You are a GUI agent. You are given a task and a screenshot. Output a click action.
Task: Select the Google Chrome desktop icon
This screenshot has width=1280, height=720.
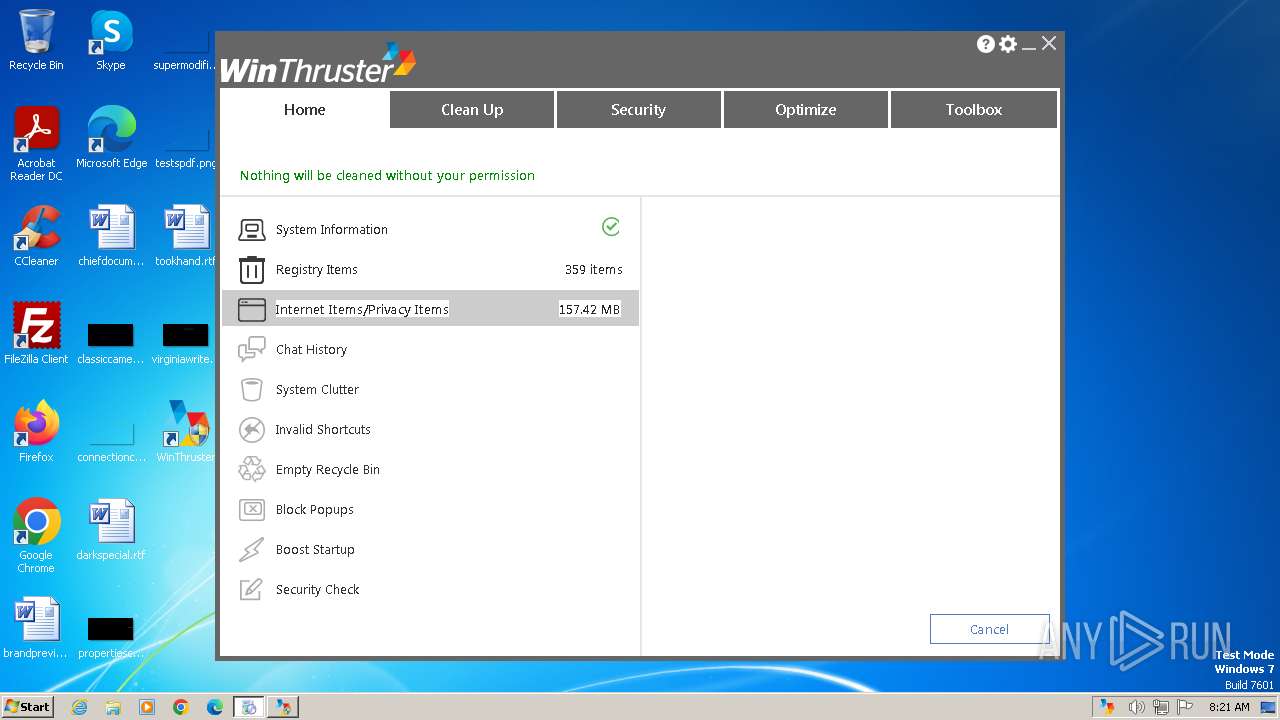[36, 536]
